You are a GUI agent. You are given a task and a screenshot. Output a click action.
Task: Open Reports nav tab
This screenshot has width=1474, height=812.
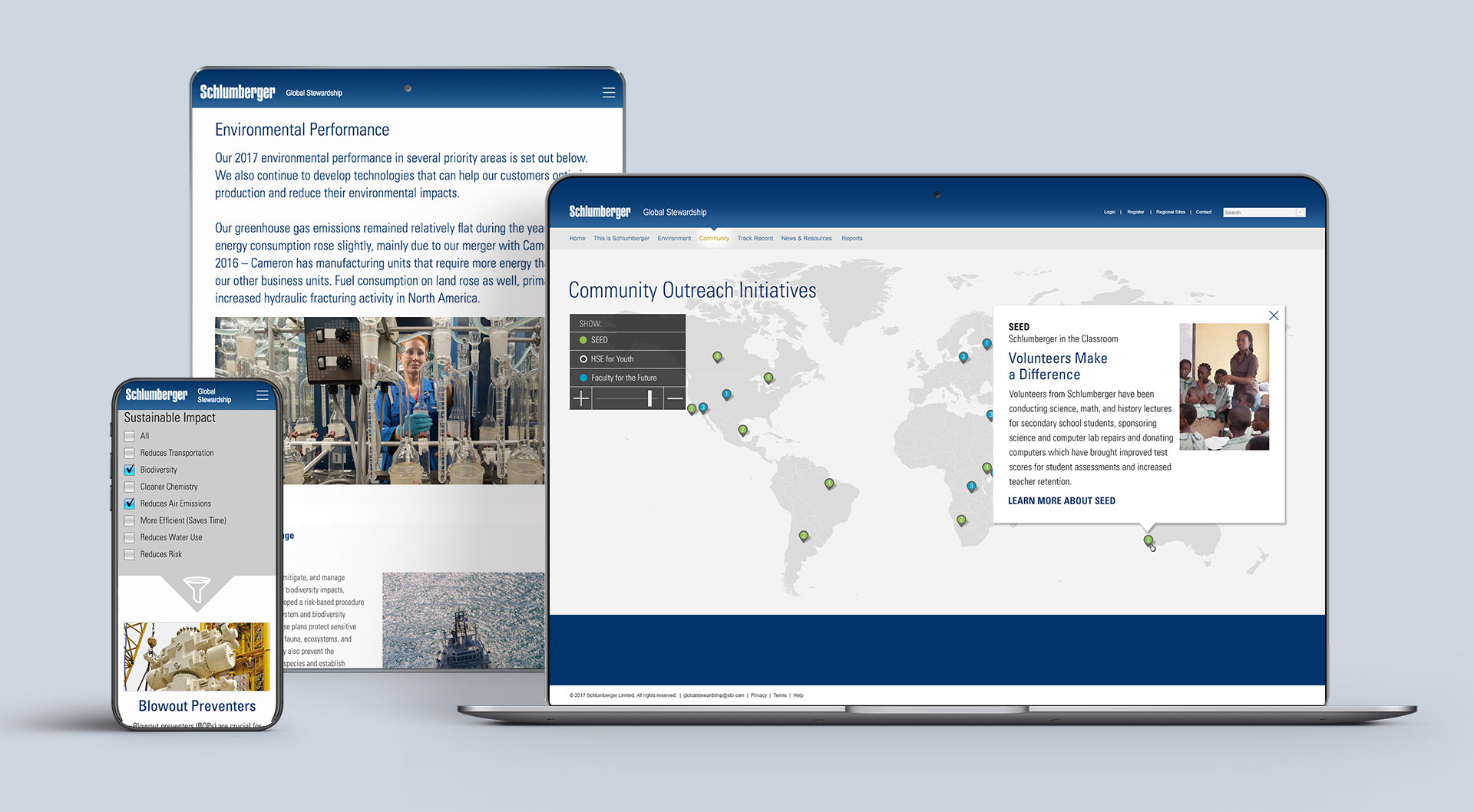(x=851, y=239)
